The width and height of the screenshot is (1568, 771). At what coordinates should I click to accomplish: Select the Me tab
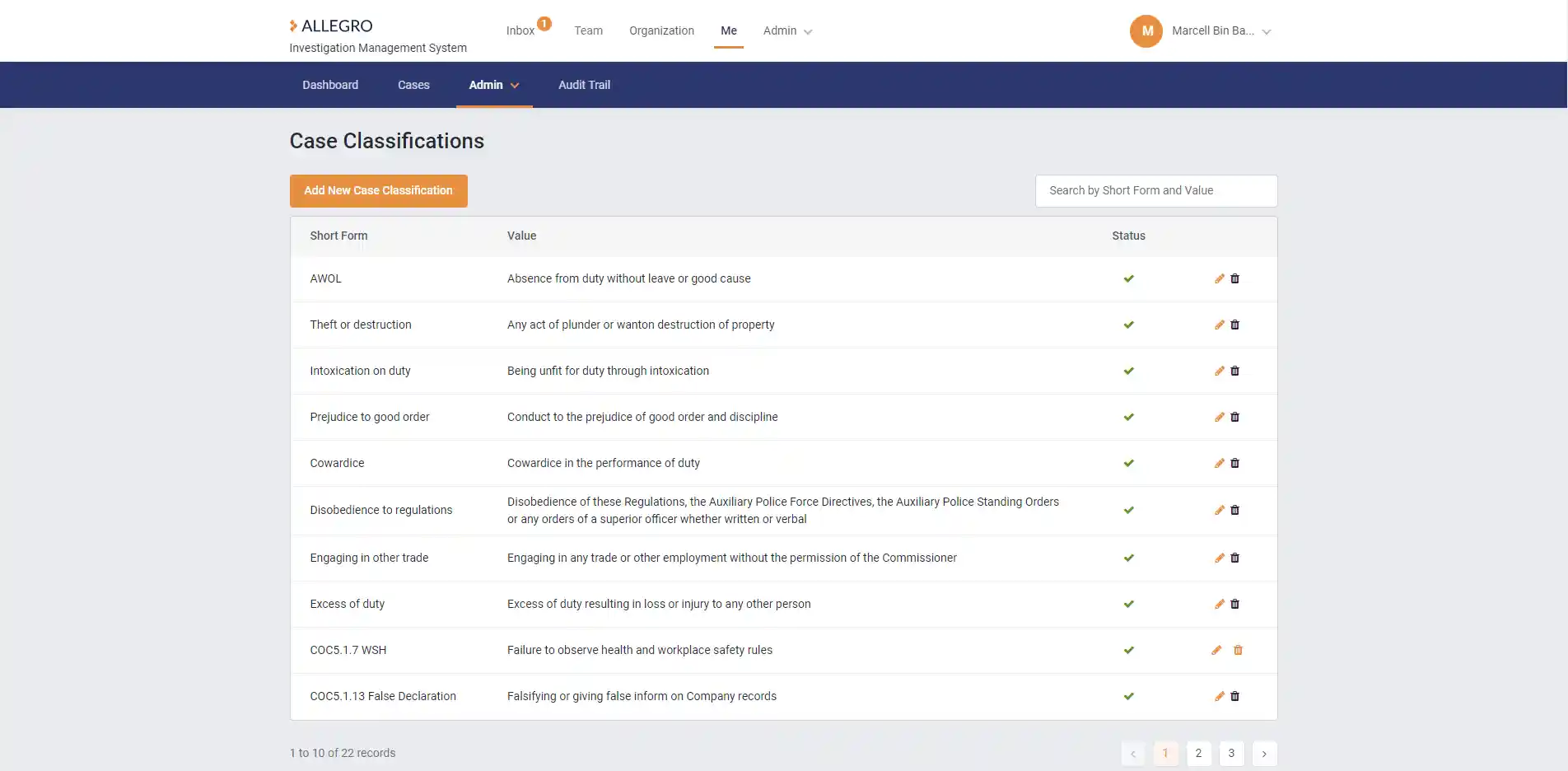click(x=729, y=30)
